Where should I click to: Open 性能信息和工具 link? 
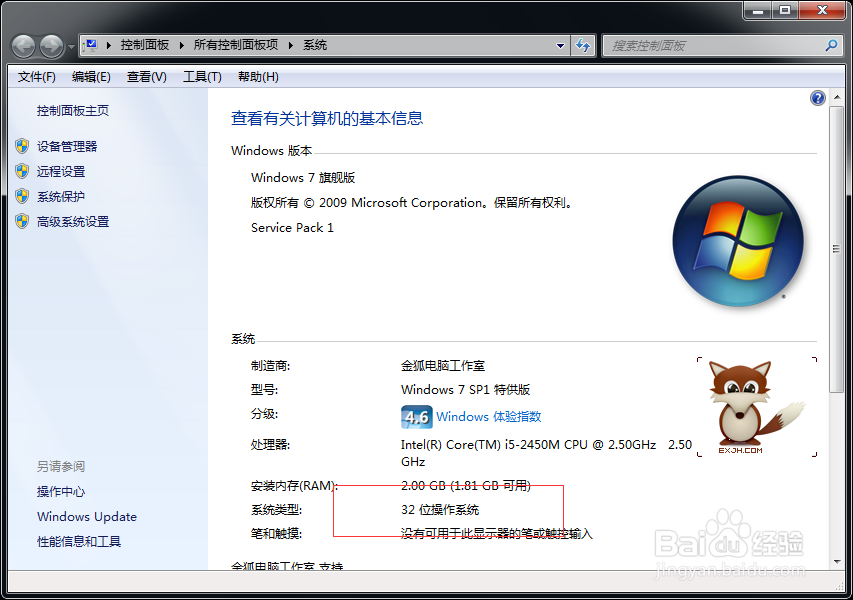[79, 541]
